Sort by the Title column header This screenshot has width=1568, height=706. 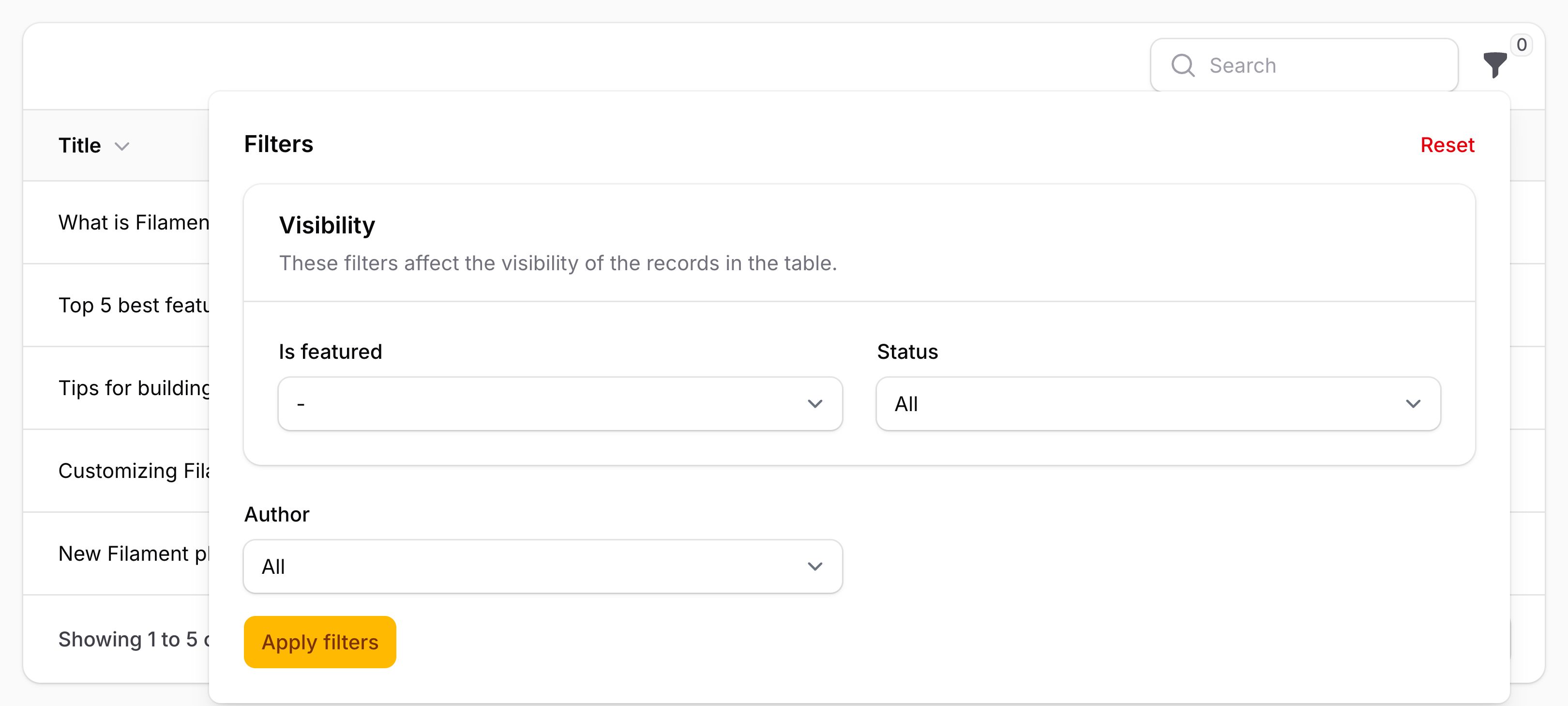(80, 146)
